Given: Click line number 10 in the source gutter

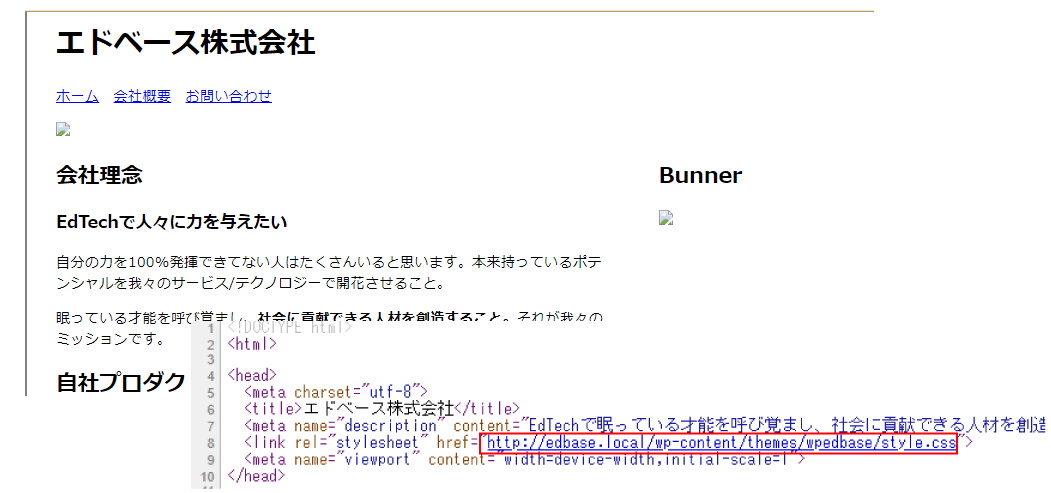Looking at the screenshot, I should point(207,476).
